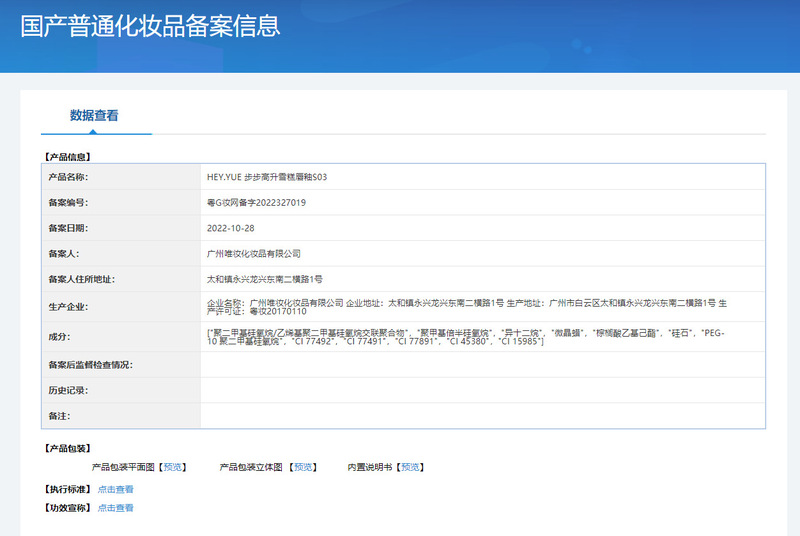Click the filing date 2022-10-28
Image resolution: width=800 pixels, height=536 pixels.
[x=231, y=228]
